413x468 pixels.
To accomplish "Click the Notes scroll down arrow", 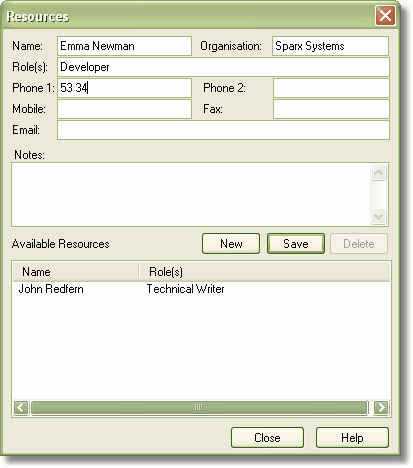I will tap(379, 217).
